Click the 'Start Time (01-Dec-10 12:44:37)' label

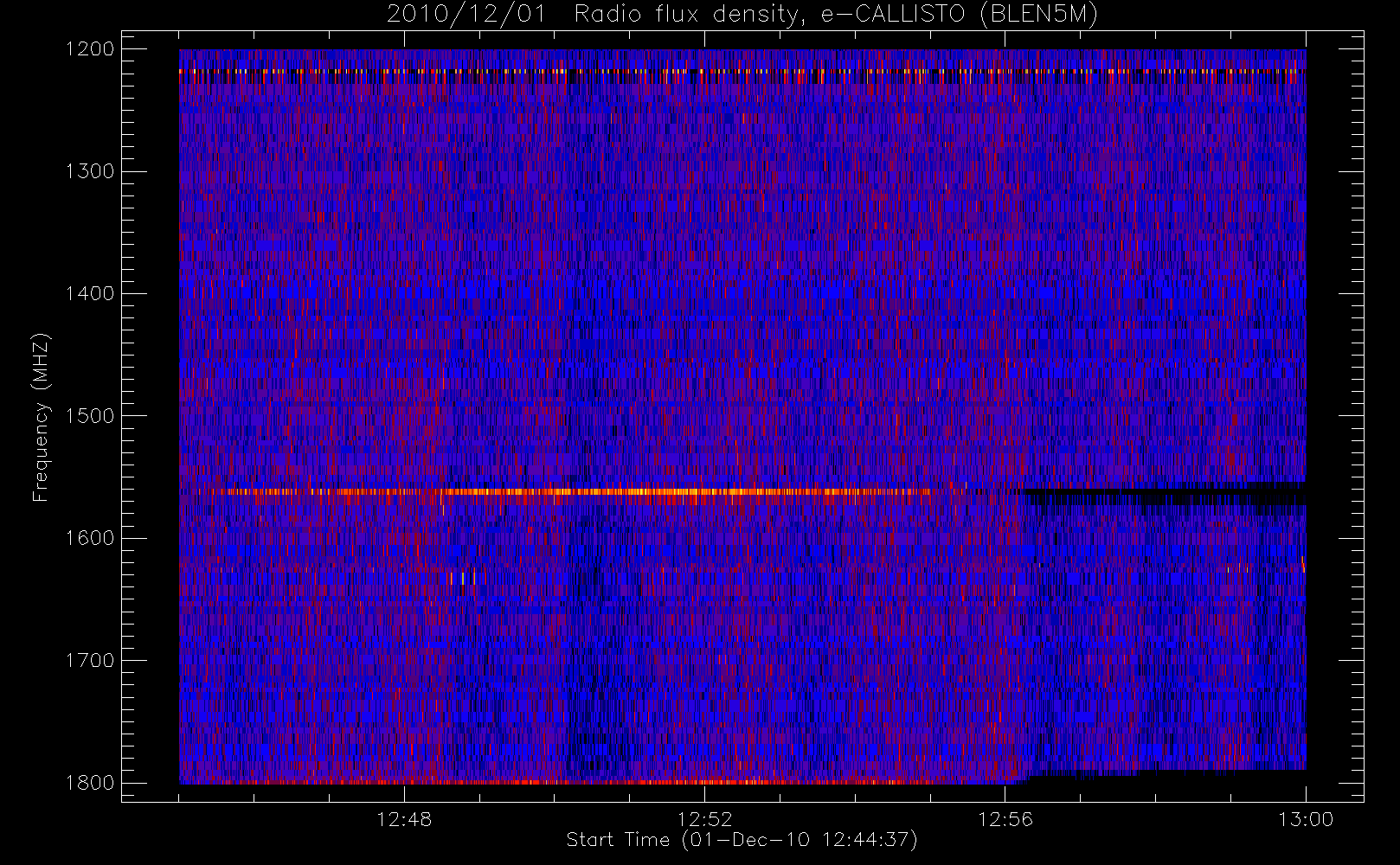coord(742,840)
